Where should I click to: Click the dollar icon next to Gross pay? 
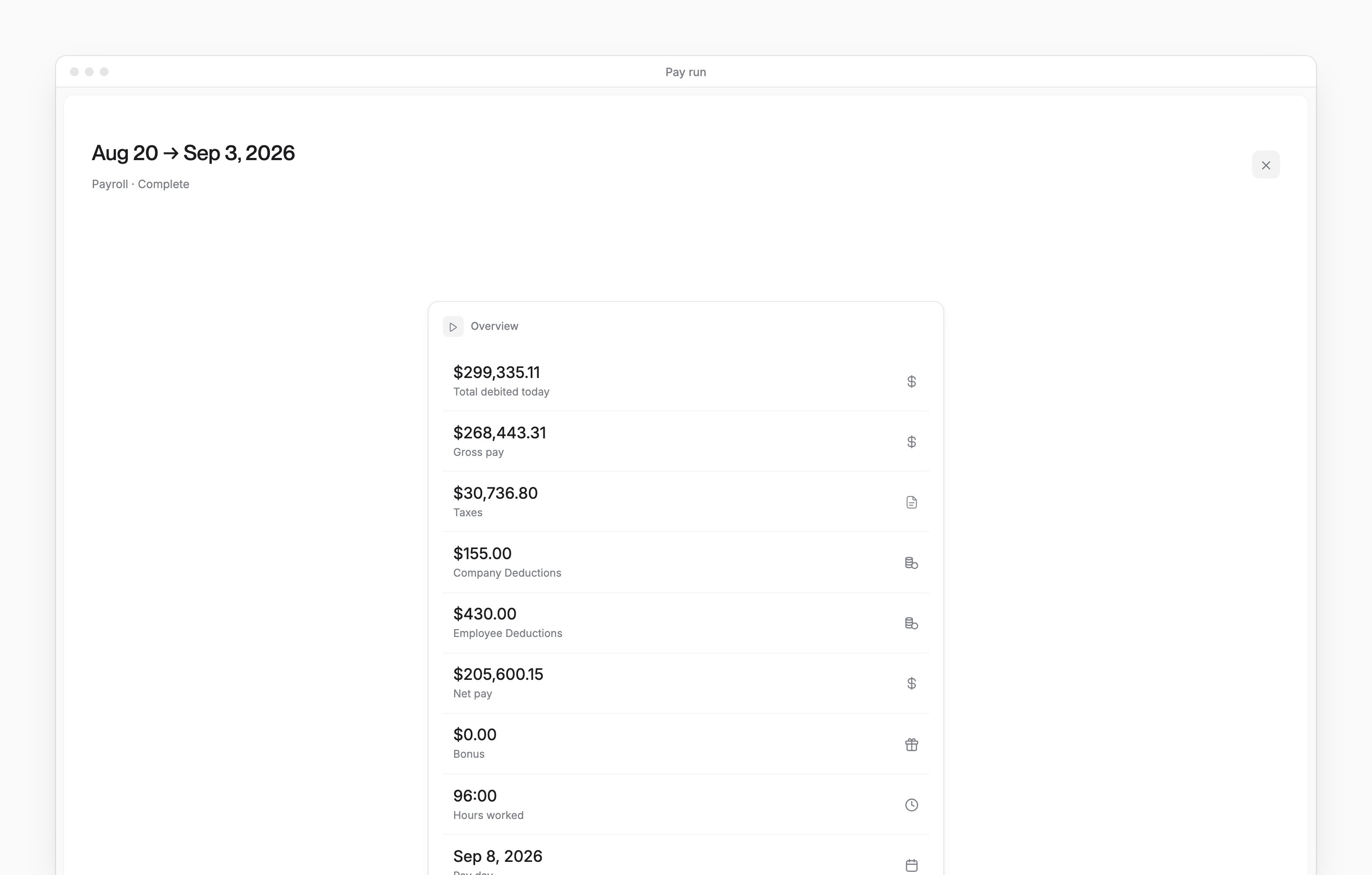tap(911, 441)
